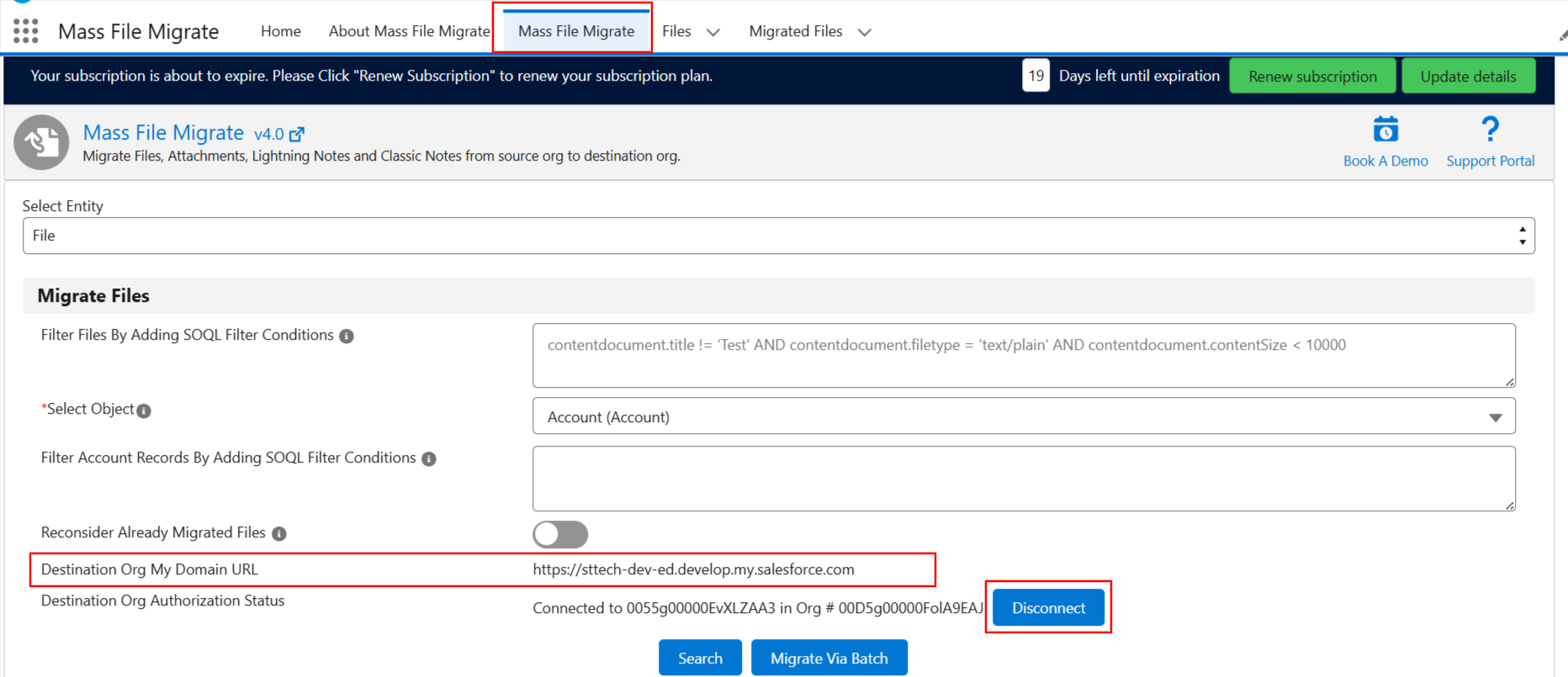Click the Select Entity label
Viewport: 1568px width, 677px height.
62,206
